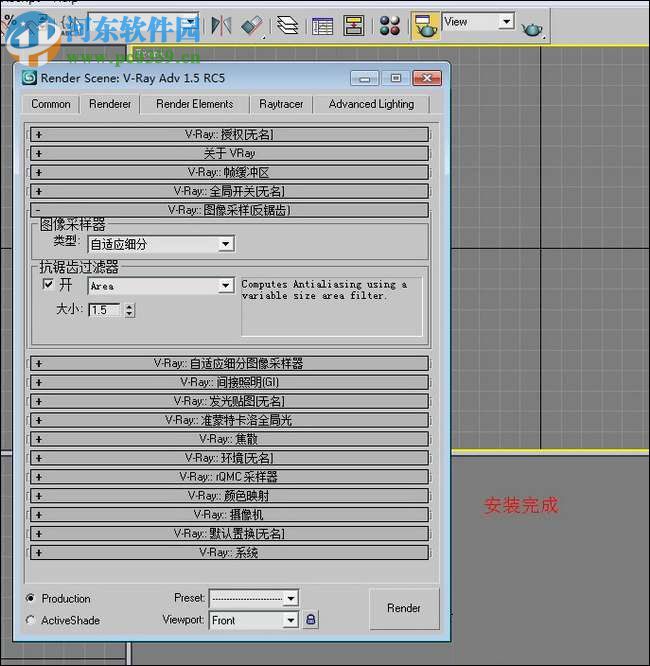Expand V-Ray 准蒙特卡洛全局光 rollout
The width and height of the screenshot is (650, 666).
[229, 420]
